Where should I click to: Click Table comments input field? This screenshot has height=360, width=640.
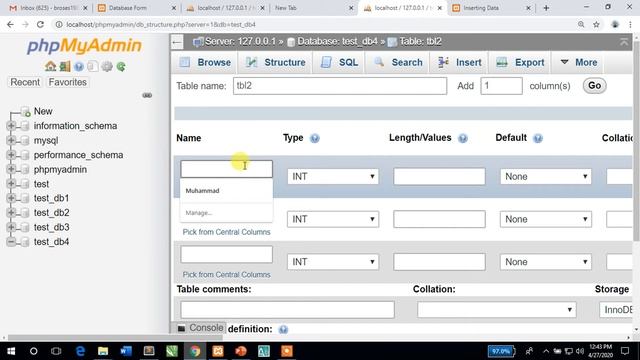[287, 310]
